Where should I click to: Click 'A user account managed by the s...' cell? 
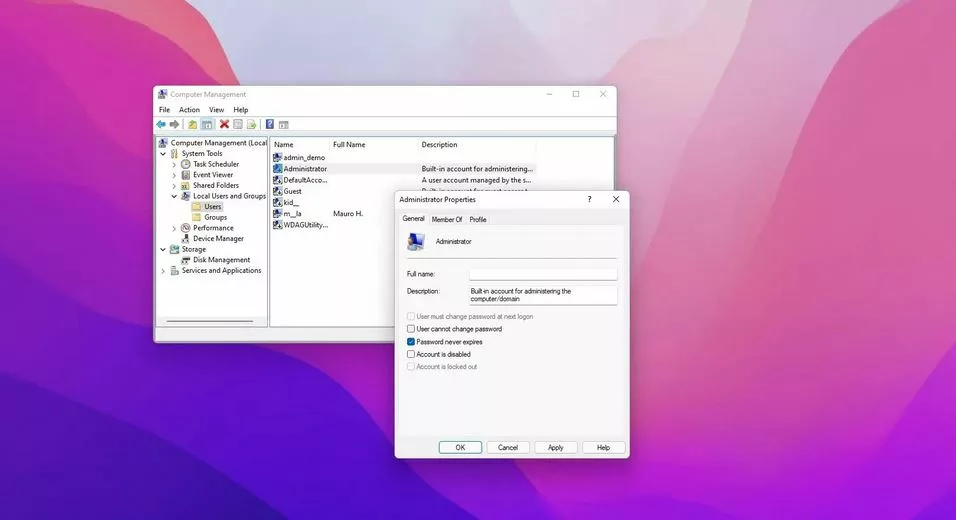tap(476, 180)
